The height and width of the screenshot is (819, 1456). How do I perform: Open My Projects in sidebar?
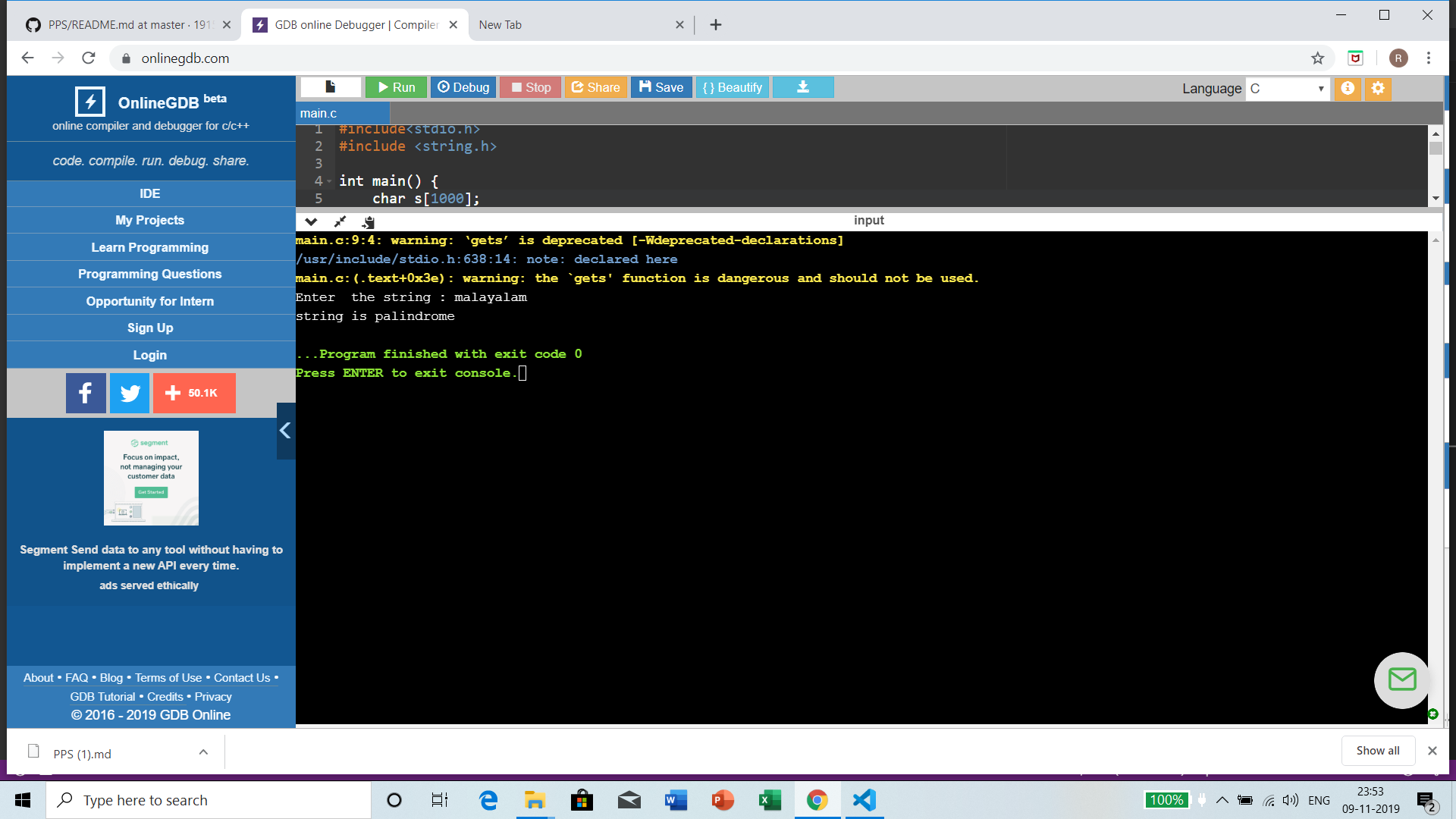150,220
